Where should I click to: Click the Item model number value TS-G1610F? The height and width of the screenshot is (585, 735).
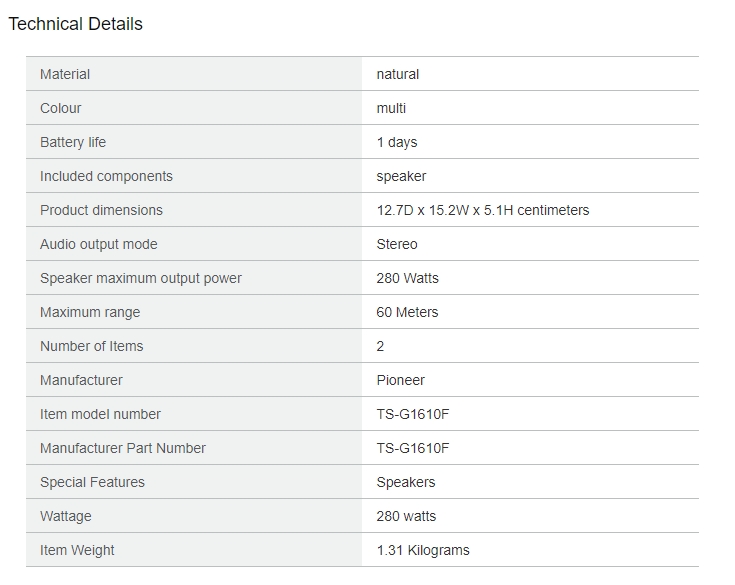point(412,414)
